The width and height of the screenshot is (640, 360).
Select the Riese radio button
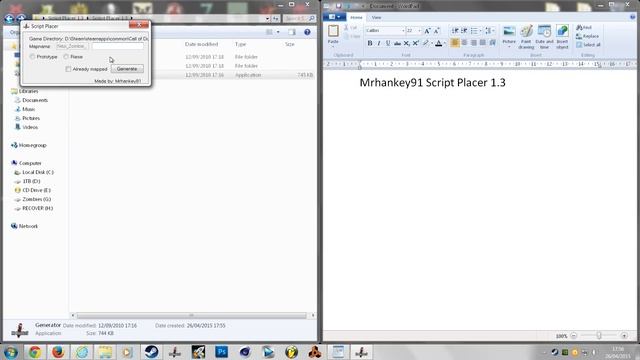(66, 57)
